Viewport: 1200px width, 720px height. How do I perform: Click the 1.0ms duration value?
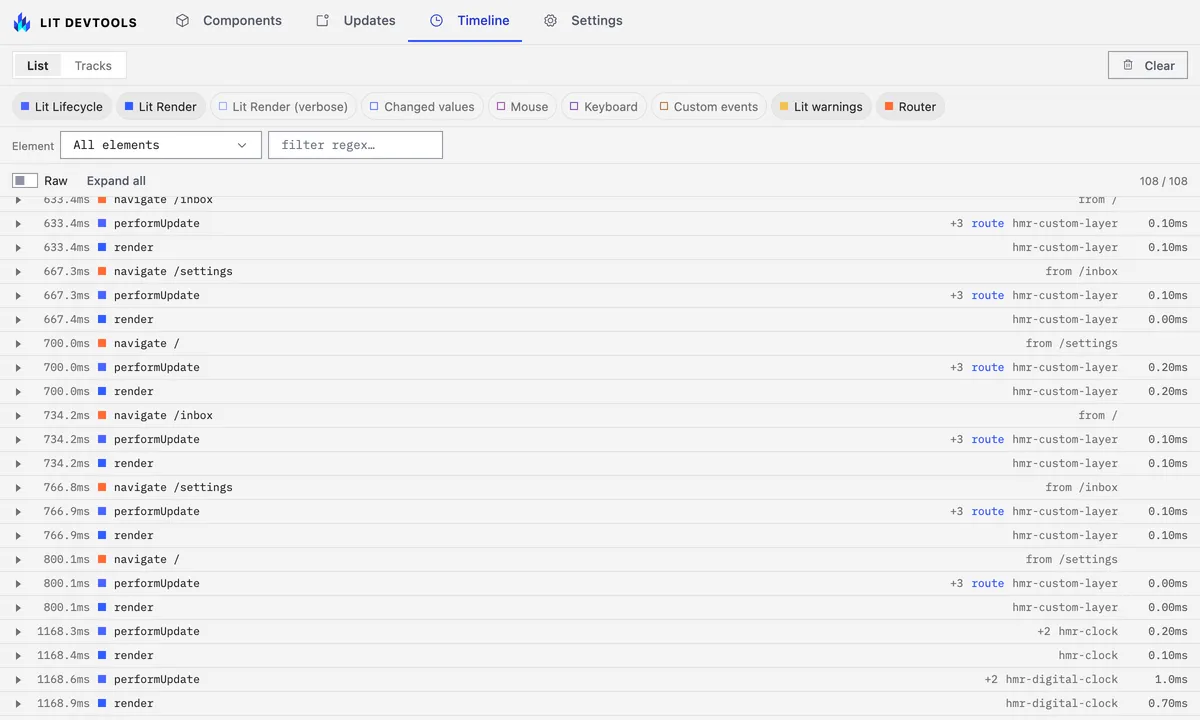point(1171,679)
